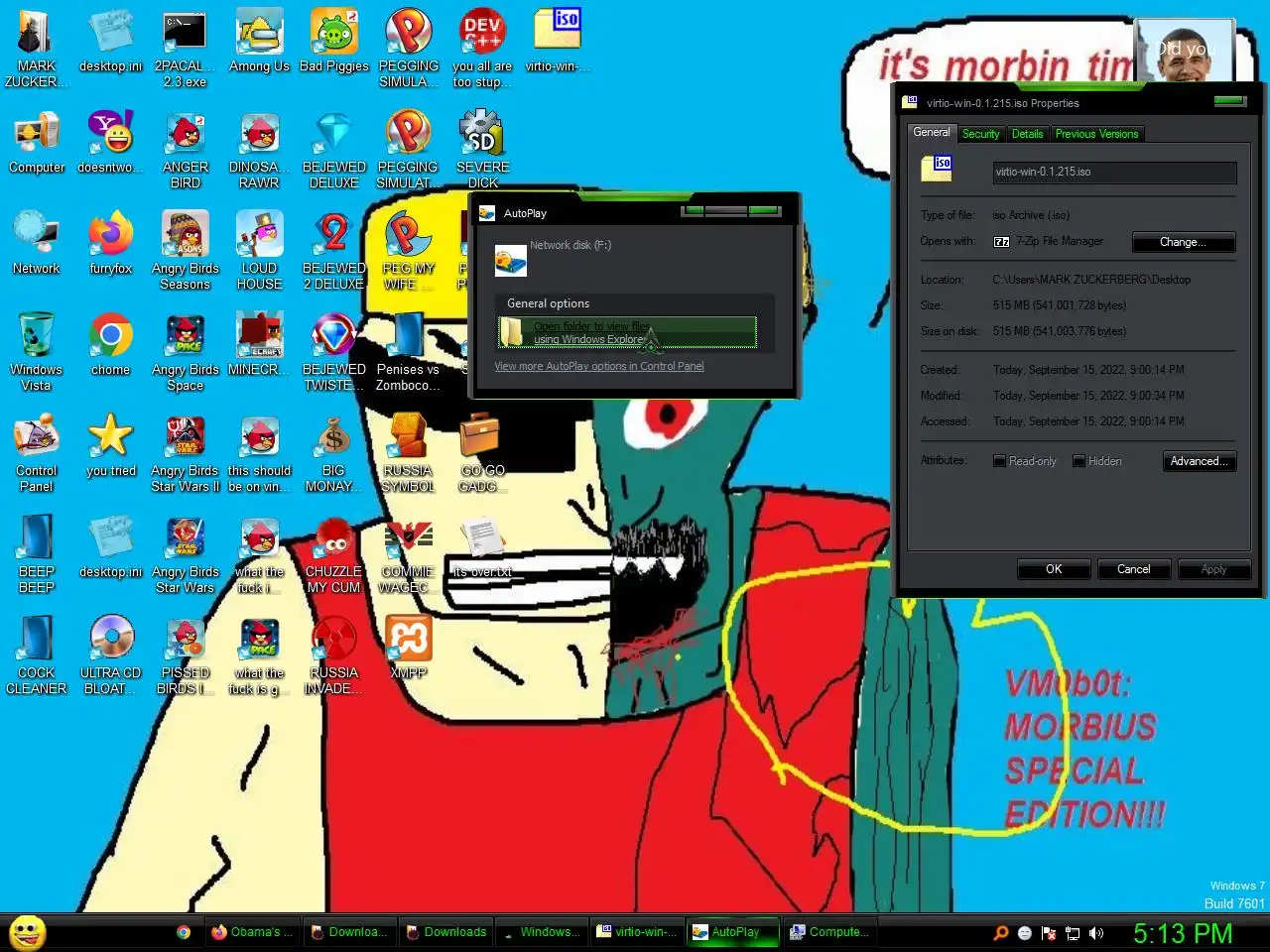This screenshot has width=1270, height=952.
Task: Click the orange search magnifier tray icon
Action: 1001,933
